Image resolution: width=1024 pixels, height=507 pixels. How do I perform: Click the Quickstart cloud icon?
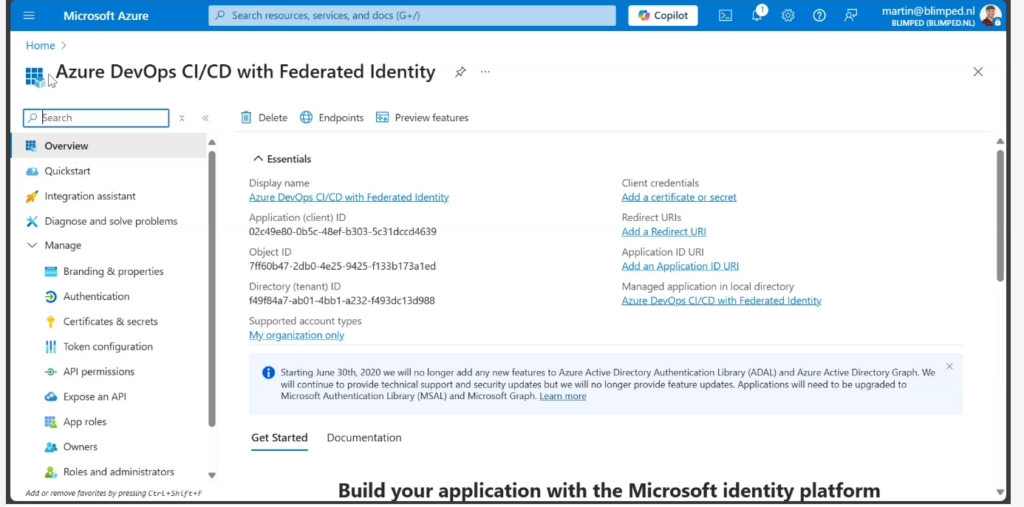tap(31, 171)
